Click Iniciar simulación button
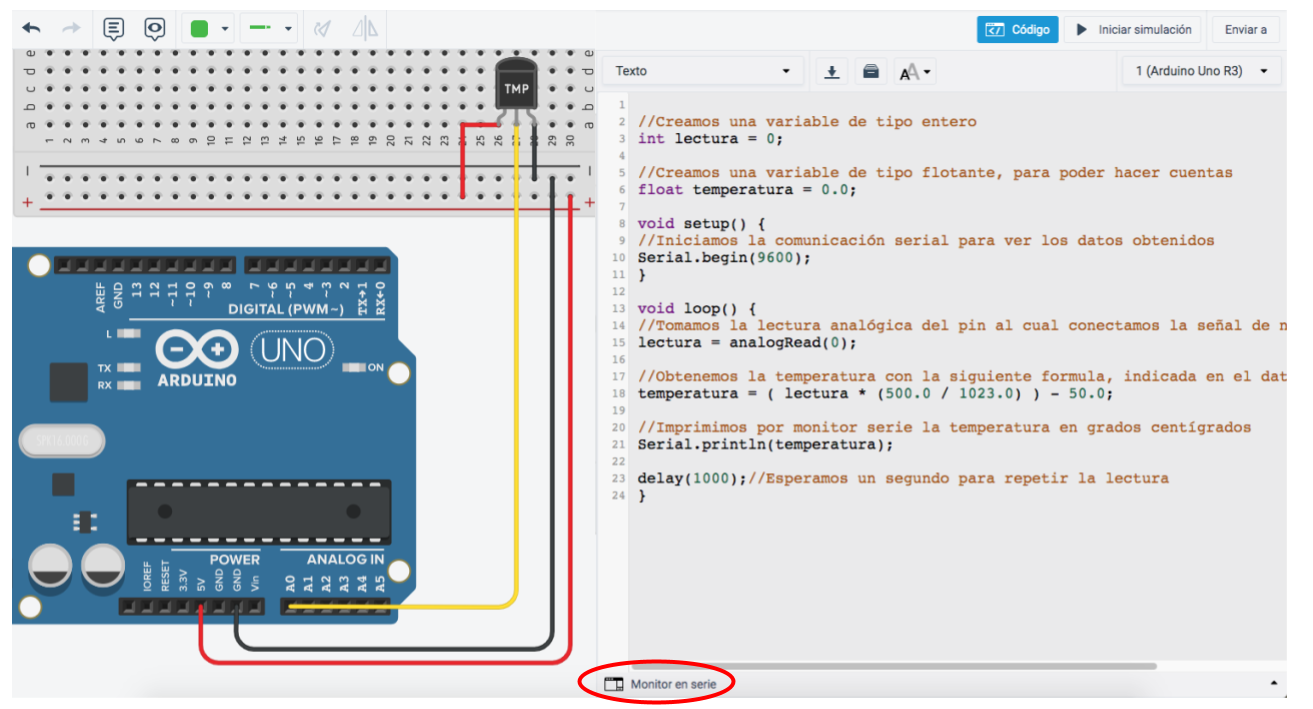This screenshot has width=1313, height=709. 1133,30
